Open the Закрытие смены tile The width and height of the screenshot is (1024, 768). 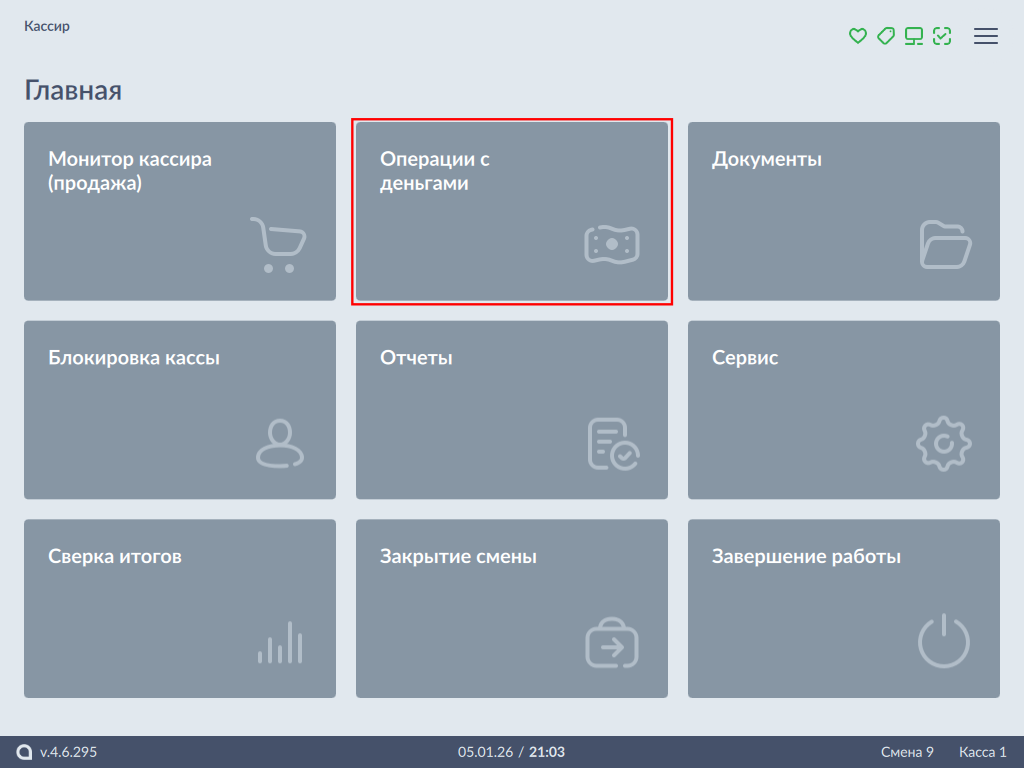(512, 609)
